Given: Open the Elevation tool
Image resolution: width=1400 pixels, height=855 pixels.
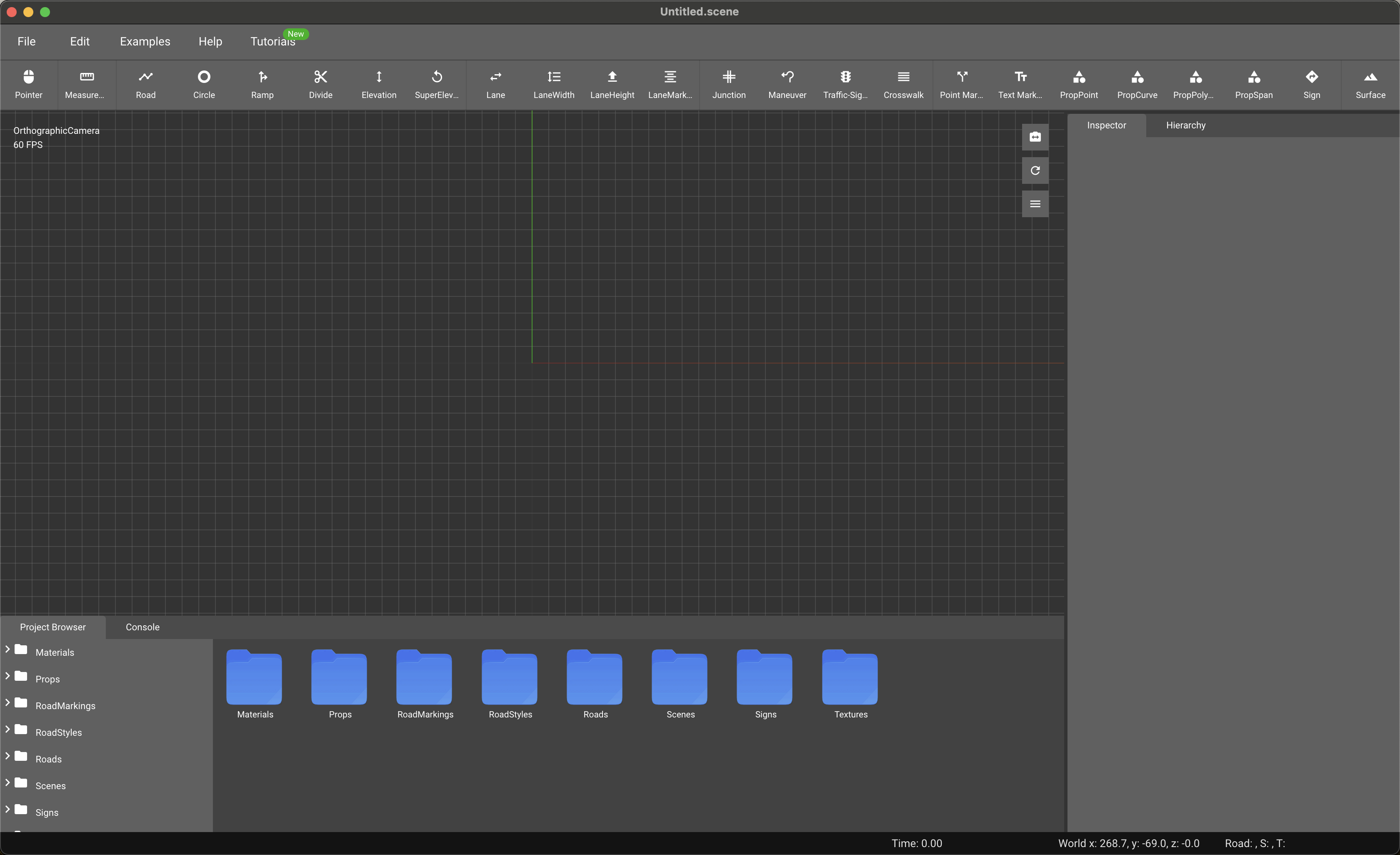Looking at the screenshot, I should pyautogui.click(x=379, y=85).
